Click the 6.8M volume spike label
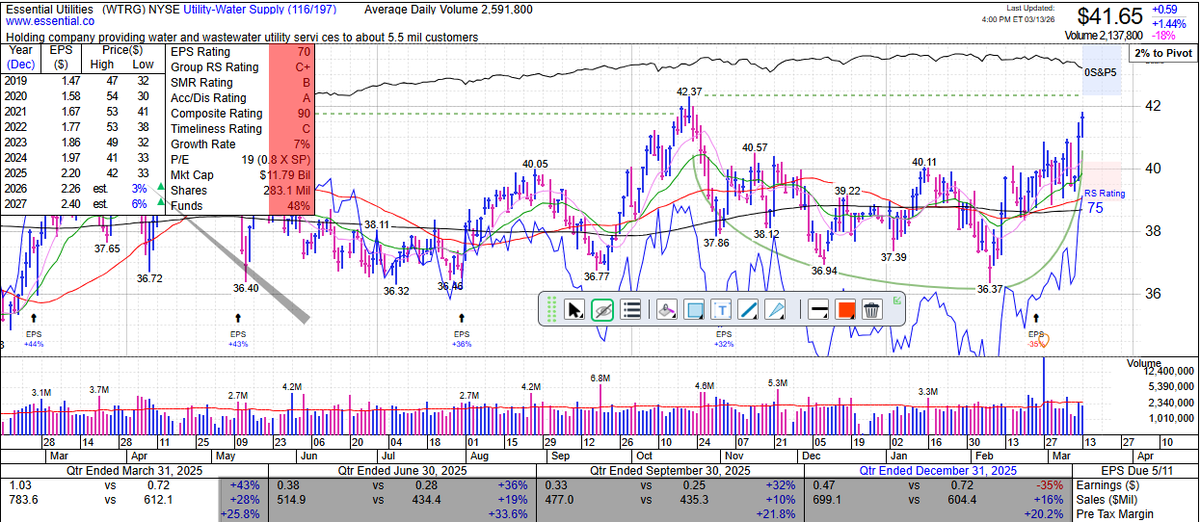Image resolution: width=1200 pixels, height=522 pixels. (600, 379)
